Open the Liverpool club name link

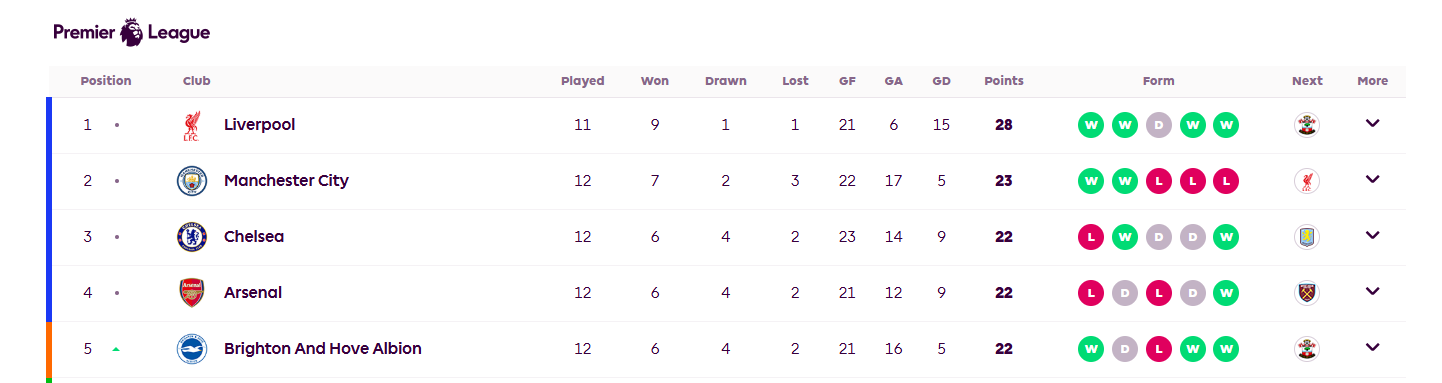[x=259, y=125]
